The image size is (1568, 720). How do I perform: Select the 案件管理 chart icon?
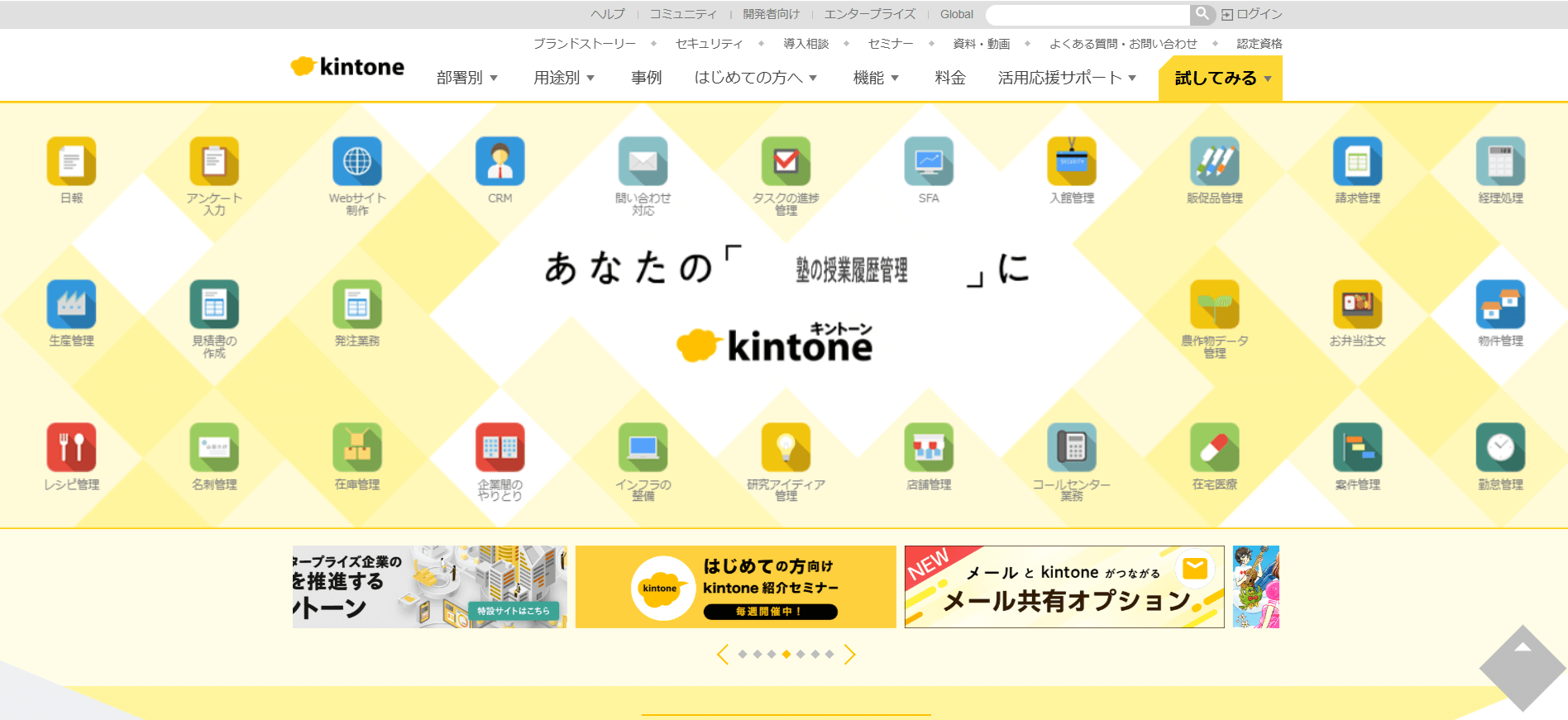click(1358, 447)
